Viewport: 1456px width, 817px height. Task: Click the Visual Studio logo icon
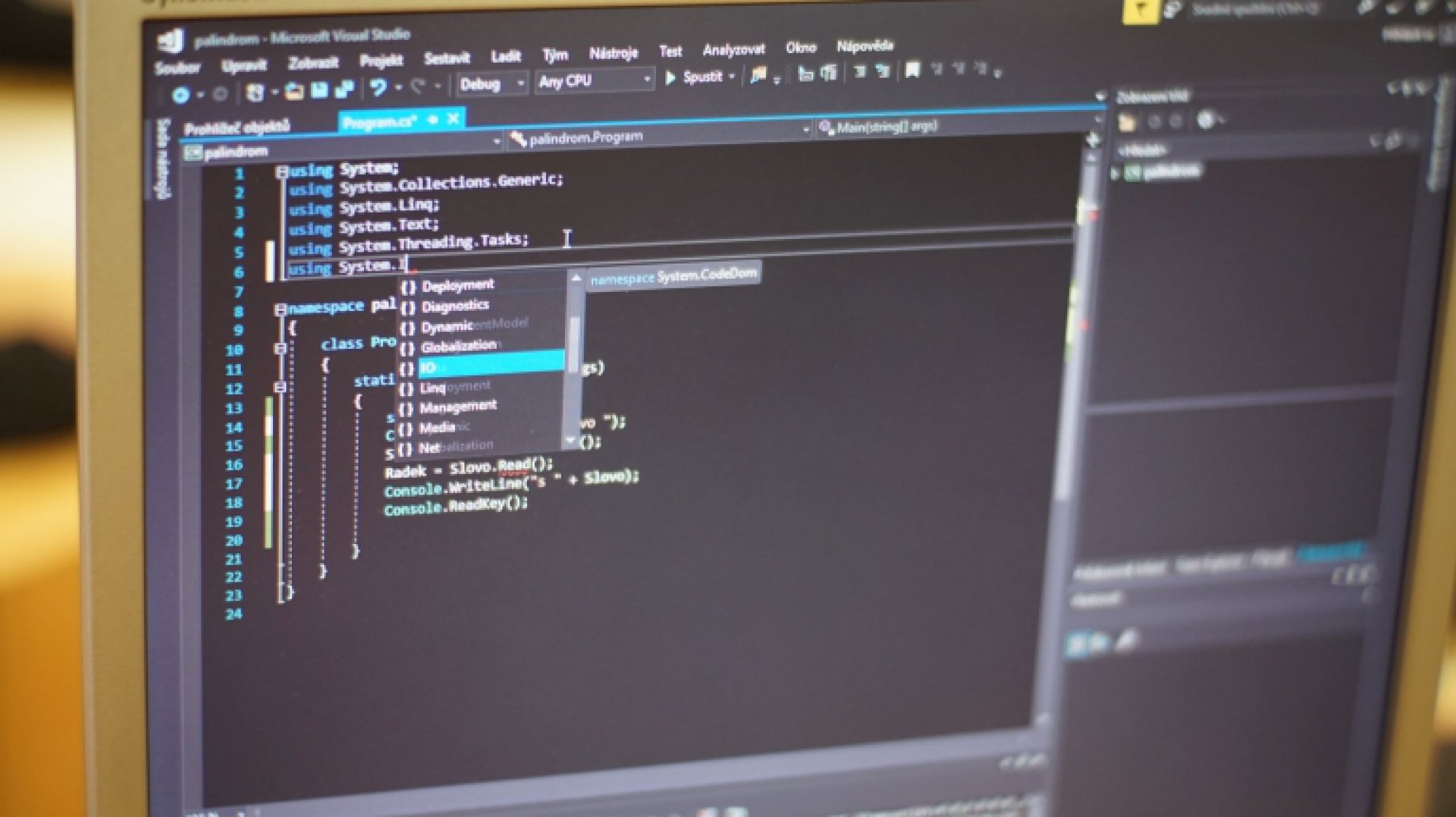[x=171, y=41]
